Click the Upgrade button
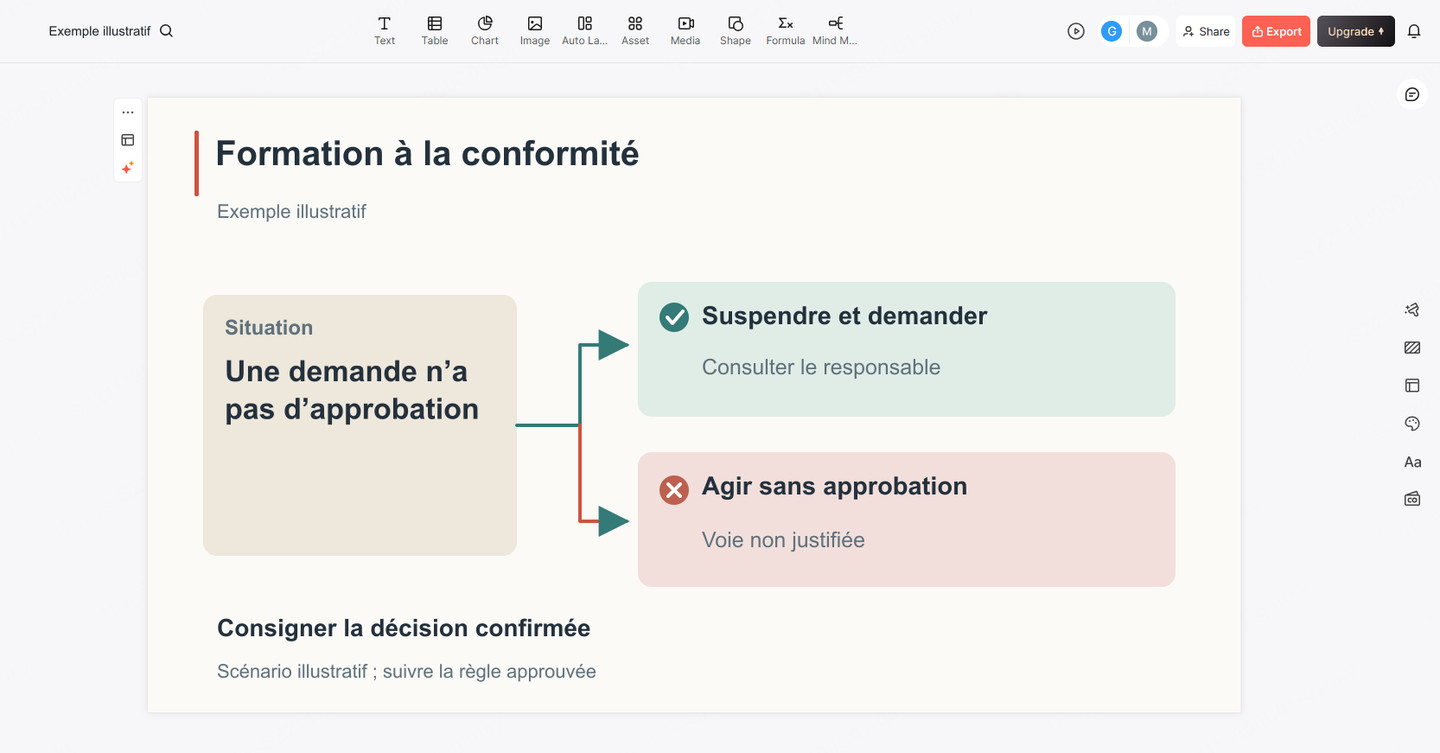The image size is (1440, 753). click(x=1356, y=31)
